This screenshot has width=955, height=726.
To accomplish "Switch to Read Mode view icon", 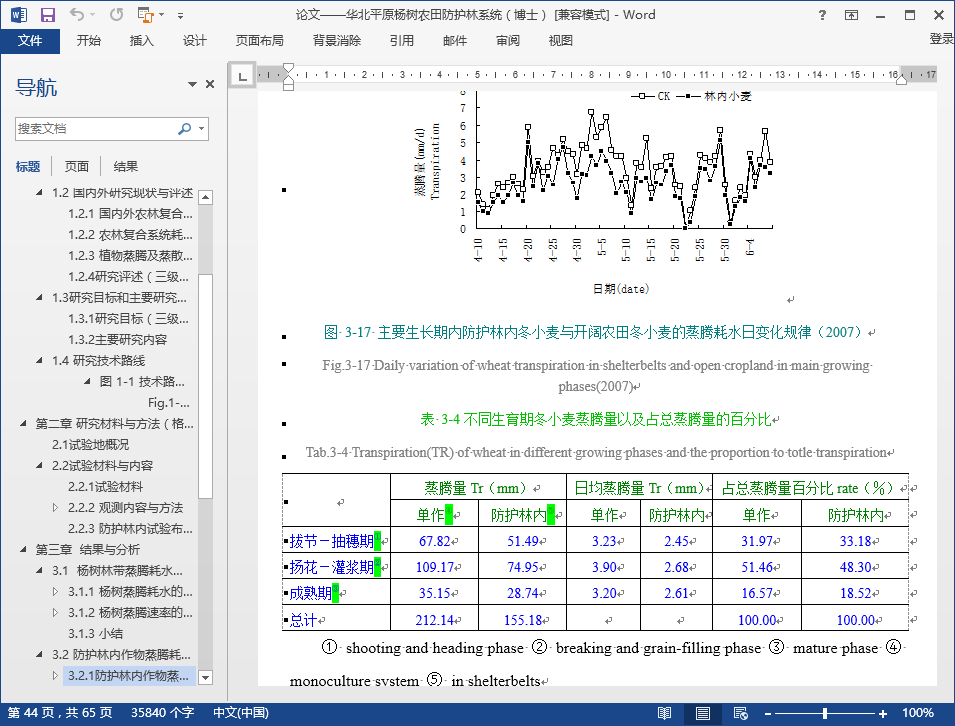I will pyautogui.click(x=664, y=713).
